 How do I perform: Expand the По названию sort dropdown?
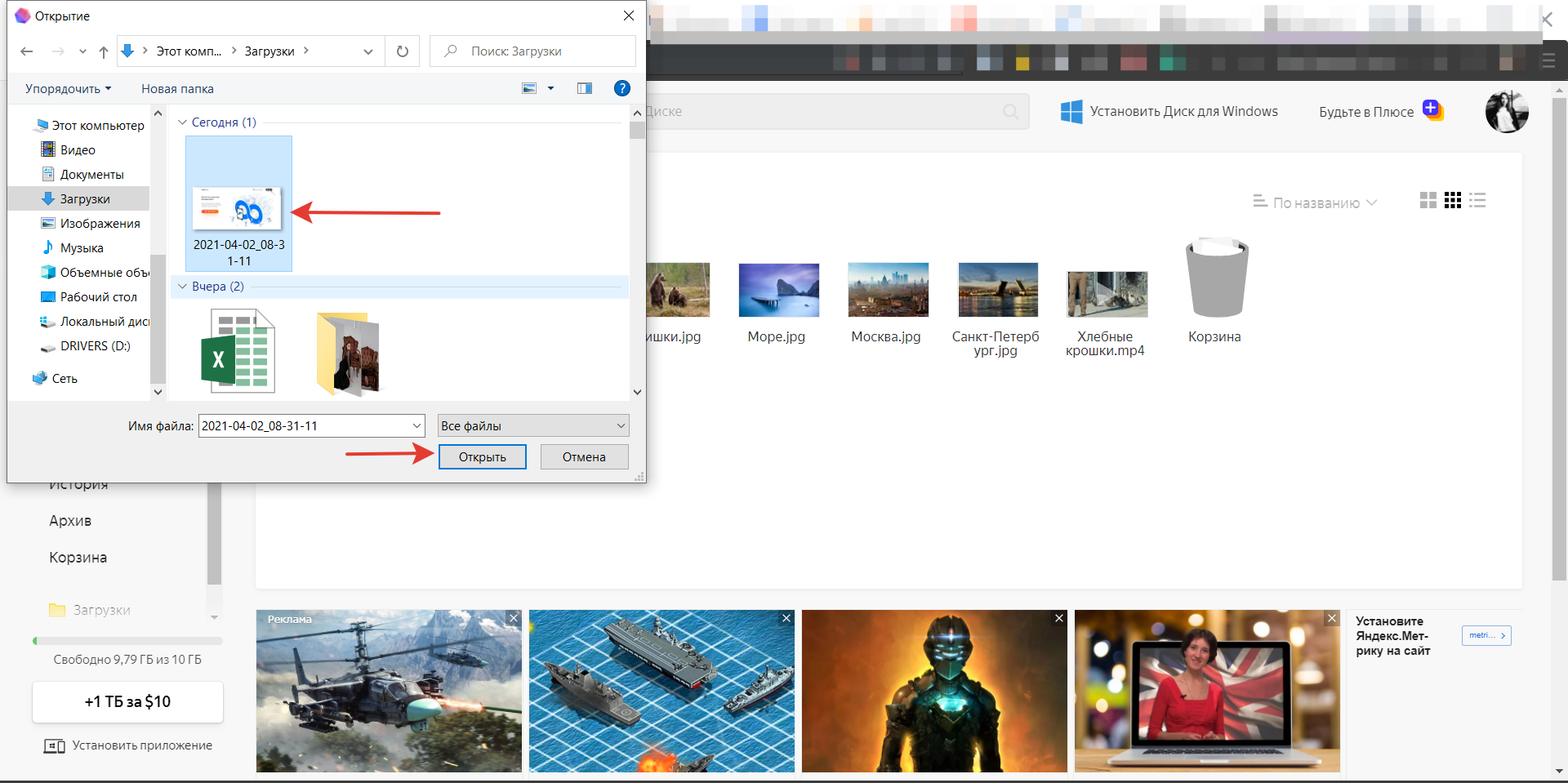tap(1316, 202)
